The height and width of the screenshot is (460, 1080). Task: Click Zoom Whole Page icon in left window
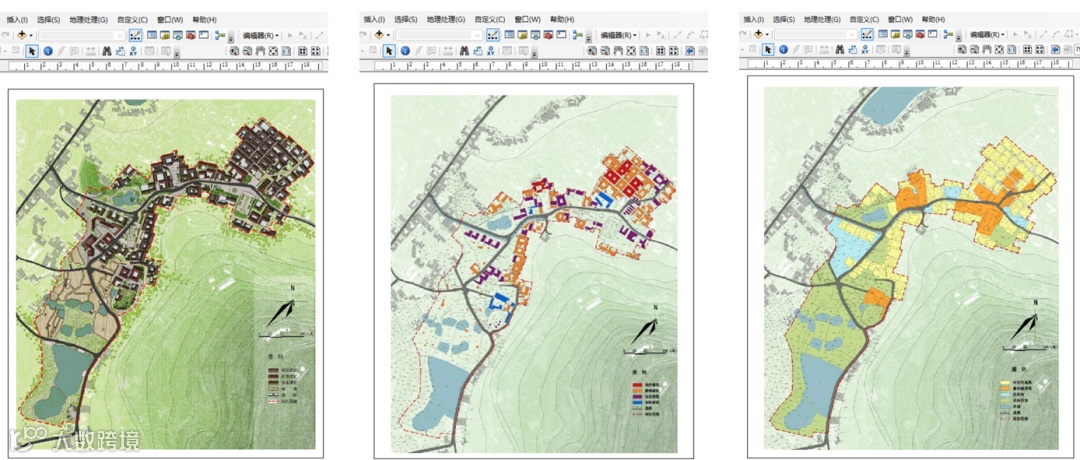pyautogui.click(x=273, y=51)
